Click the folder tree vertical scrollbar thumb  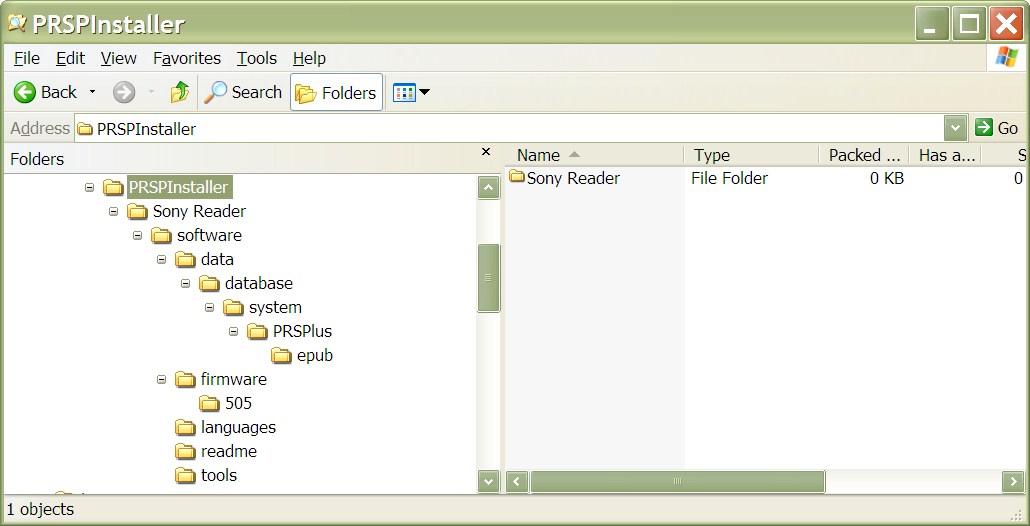(488, 278)
